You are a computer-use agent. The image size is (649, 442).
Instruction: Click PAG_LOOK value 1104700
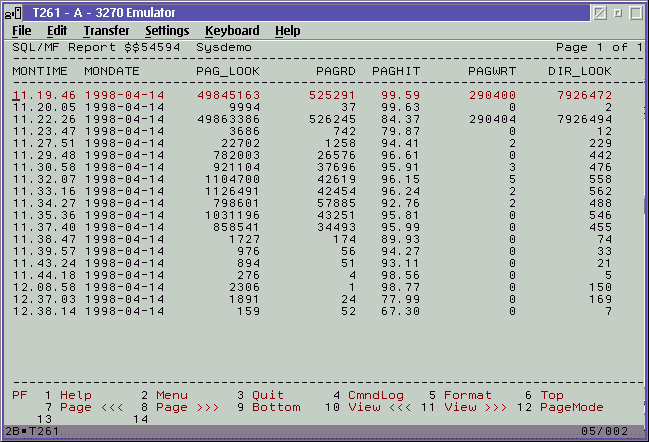(233, 179)
